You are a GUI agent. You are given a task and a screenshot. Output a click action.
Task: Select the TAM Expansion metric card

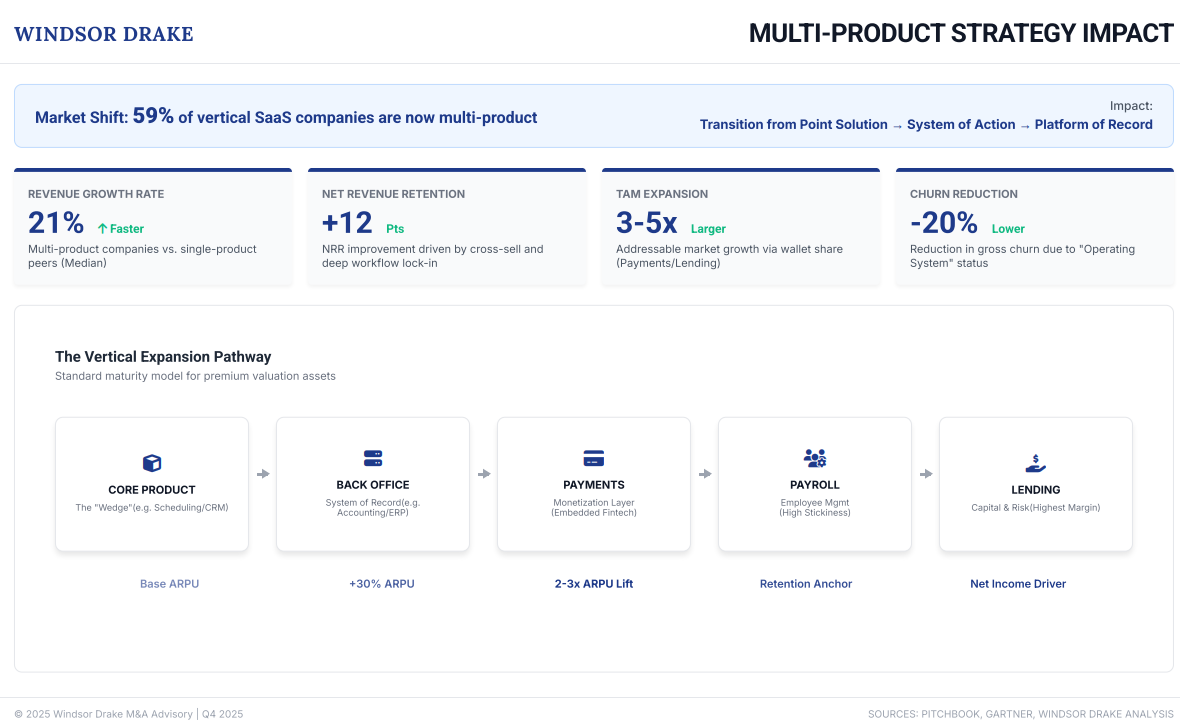click(x=741, y=227)
